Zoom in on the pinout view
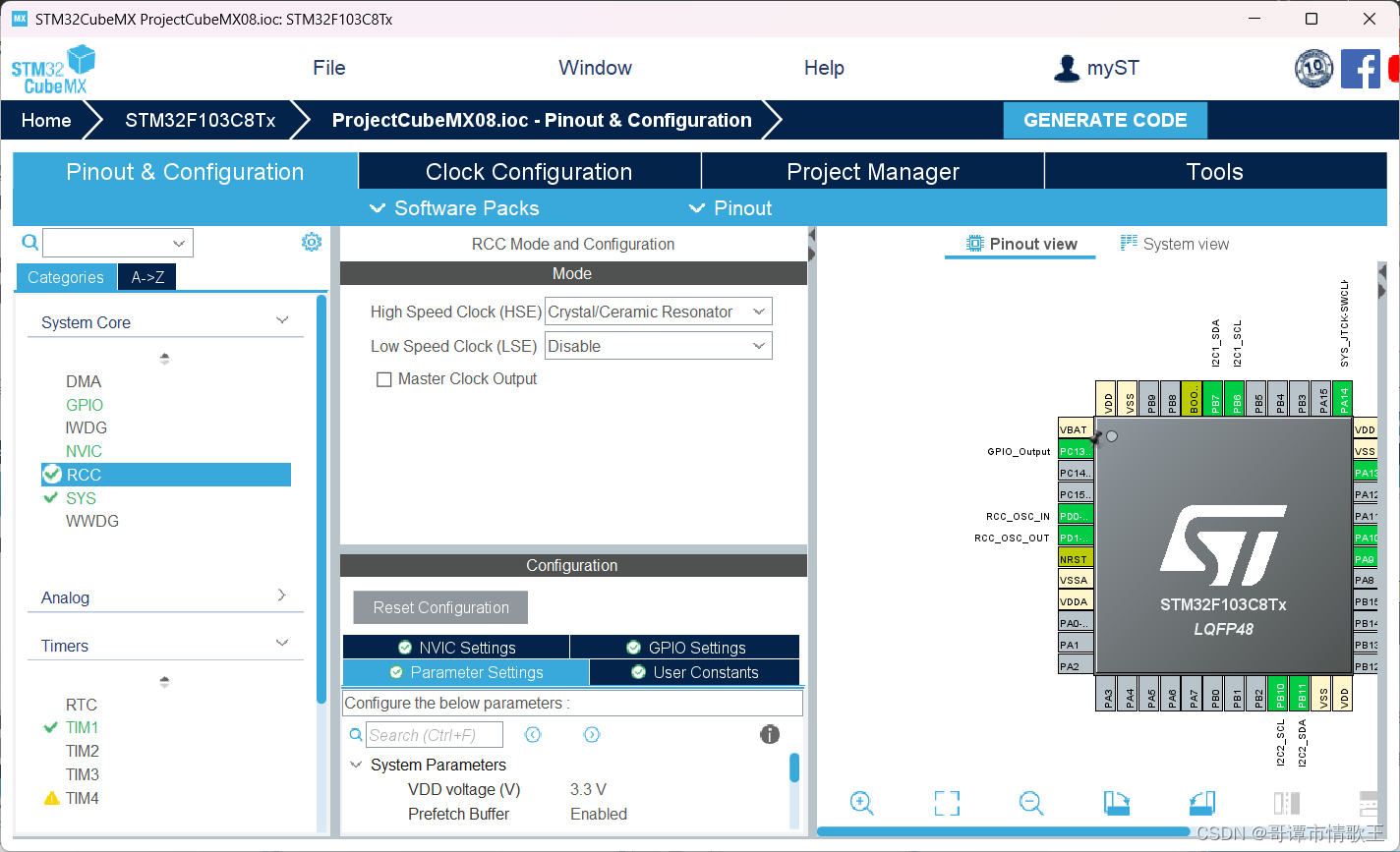 point(862,803)
